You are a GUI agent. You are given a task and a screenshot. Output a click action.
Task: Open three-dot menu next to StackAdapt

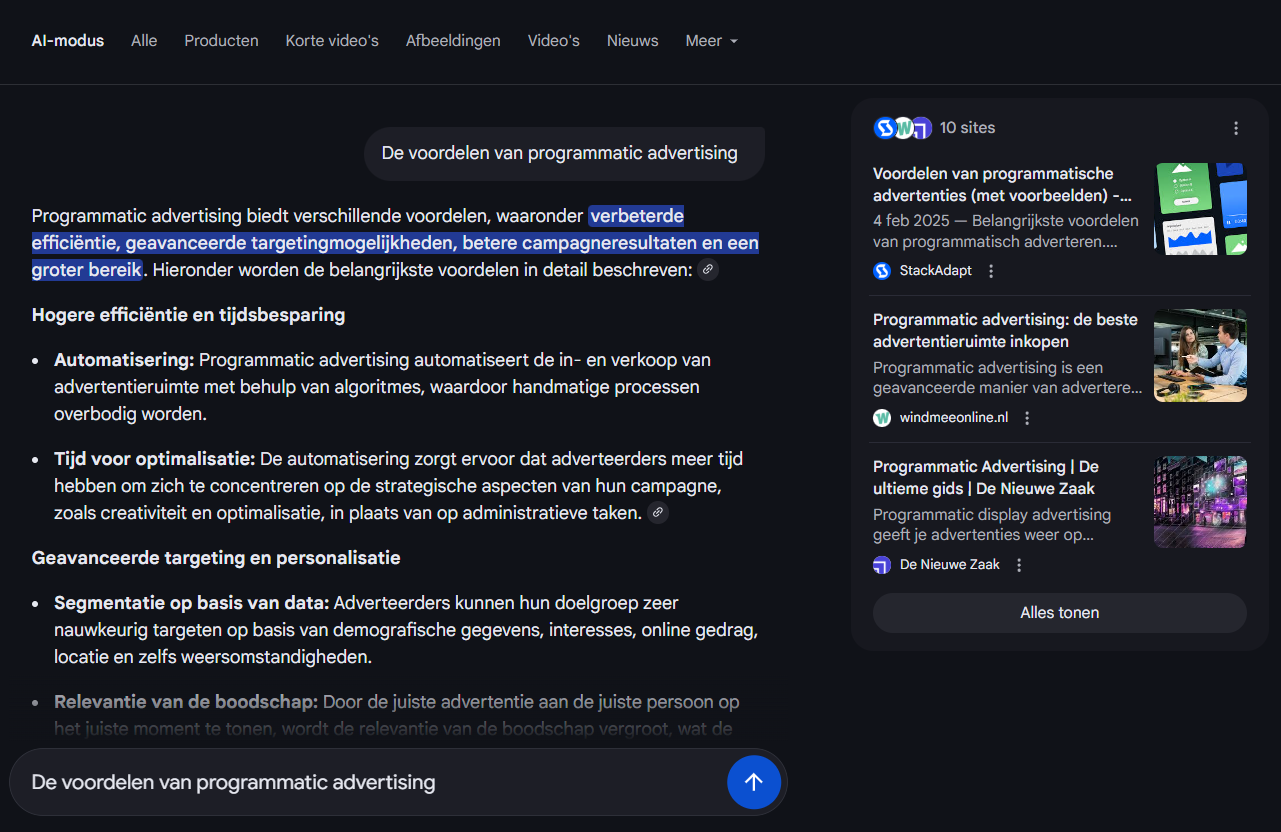[991, 271]
